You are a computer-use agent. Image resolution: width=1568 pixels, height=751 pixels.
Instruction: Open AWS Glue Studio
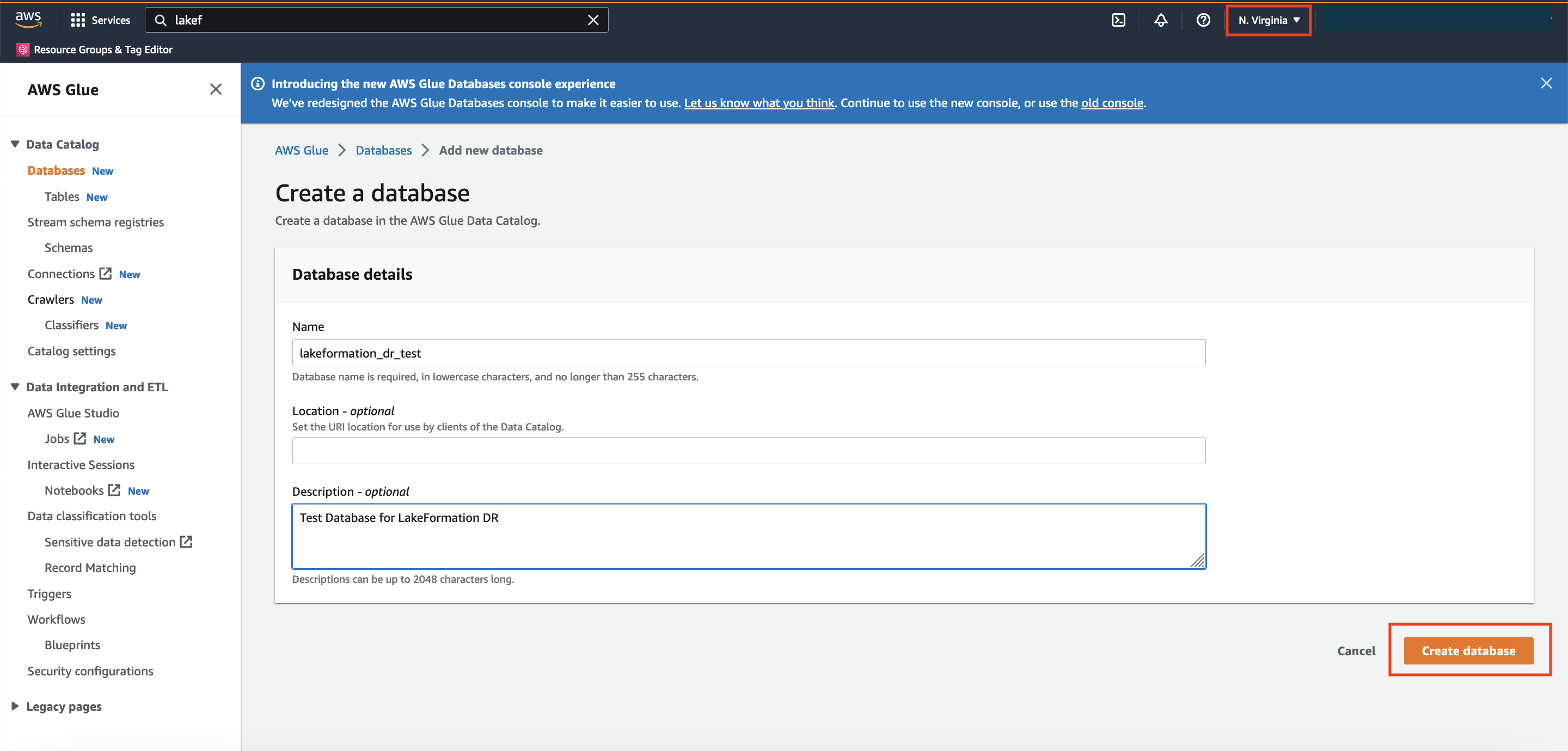point(73,413)
